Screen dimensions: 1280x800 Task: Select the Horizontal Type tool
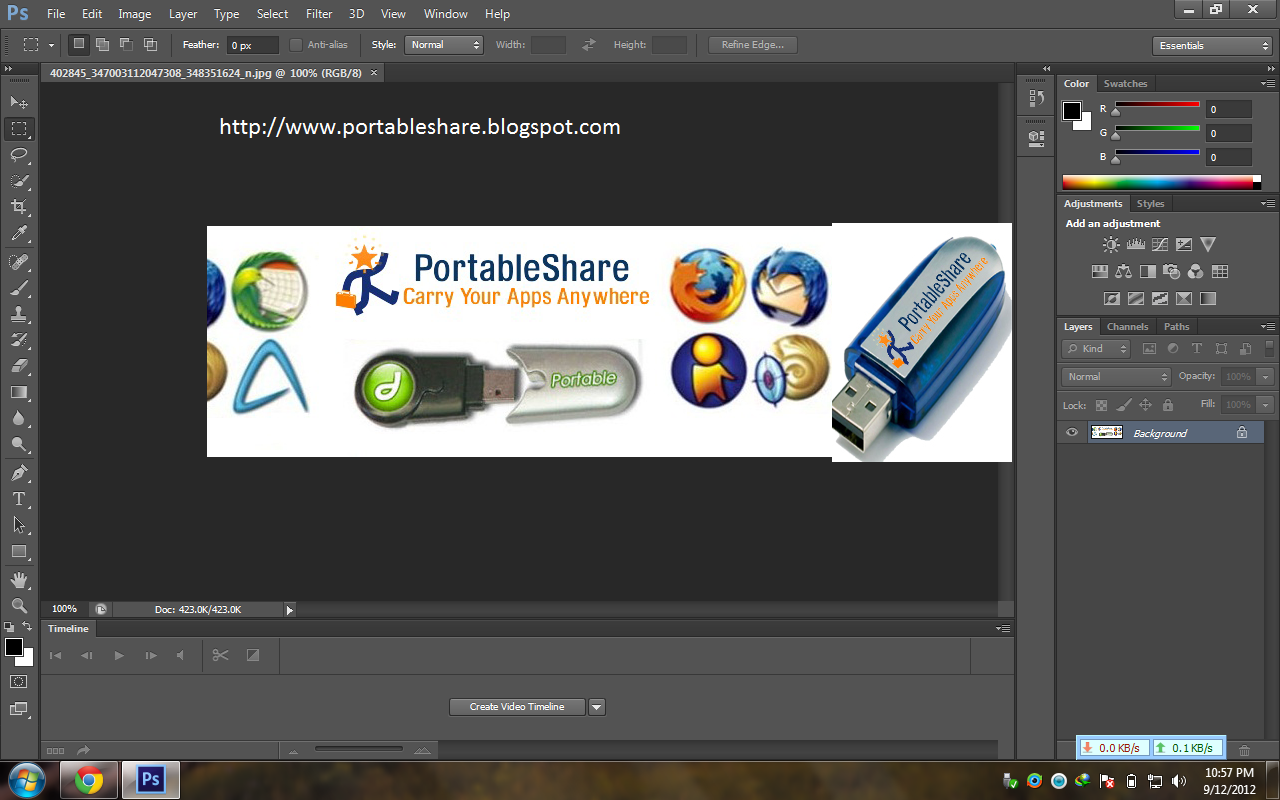click(19, 499)
